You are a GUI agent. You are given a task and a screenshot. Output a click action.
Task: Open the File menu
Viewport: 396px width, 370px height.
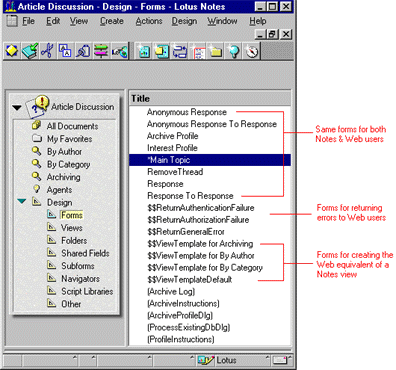tap(28, 21)
